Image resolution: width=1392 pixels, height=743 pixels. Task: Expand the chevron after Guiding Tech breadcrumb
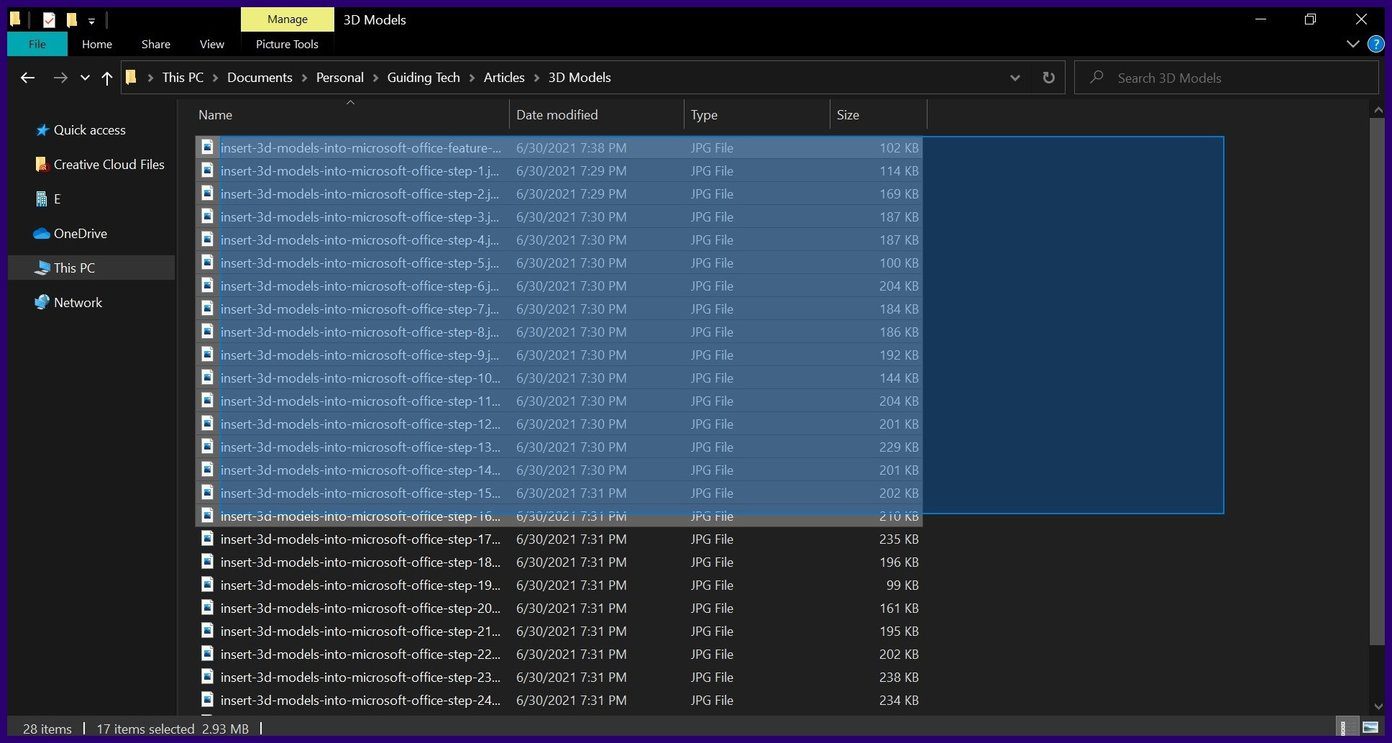[x=472, y=78]
